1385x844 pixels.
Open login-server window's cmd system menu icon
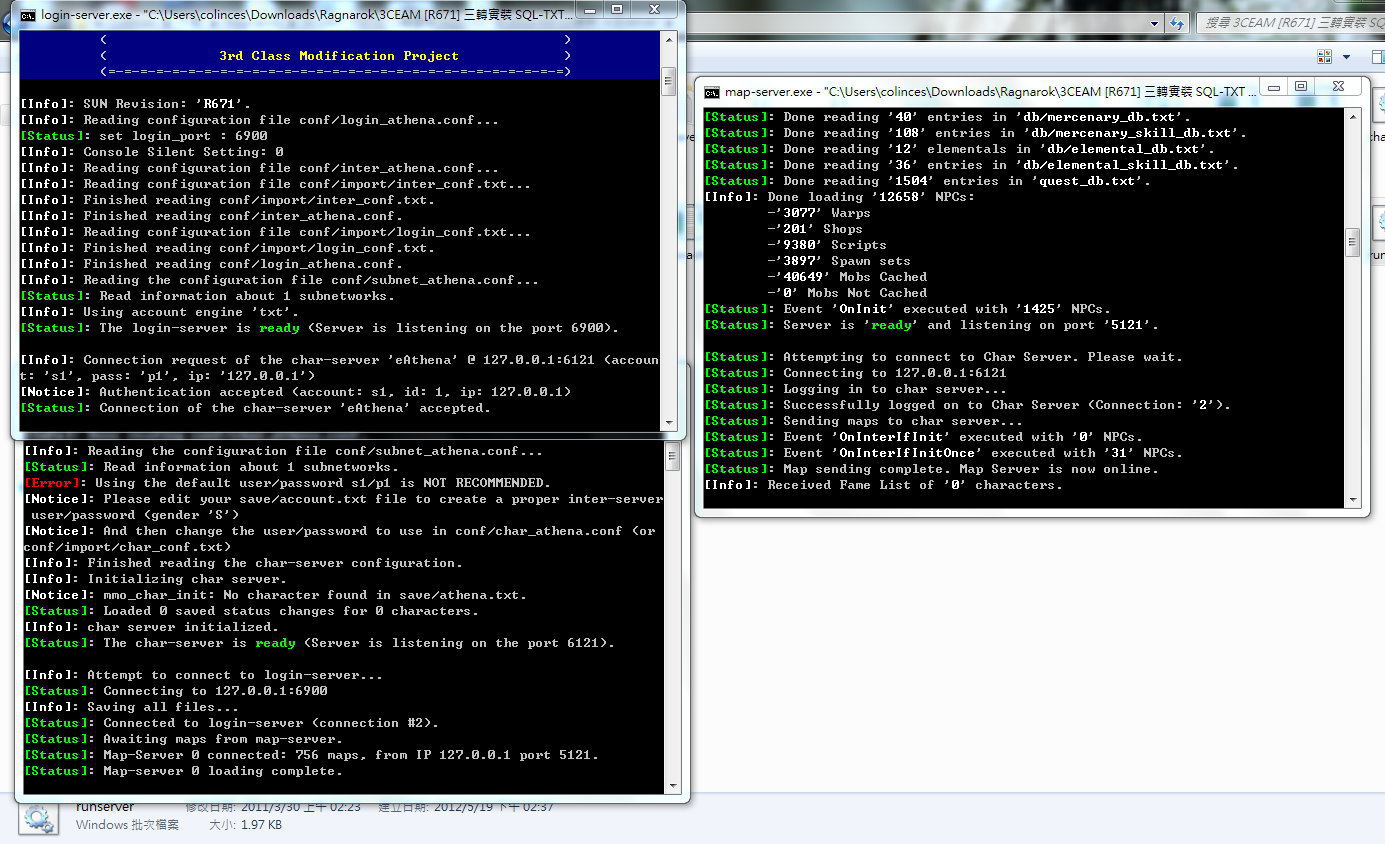(x=29, y=15)
